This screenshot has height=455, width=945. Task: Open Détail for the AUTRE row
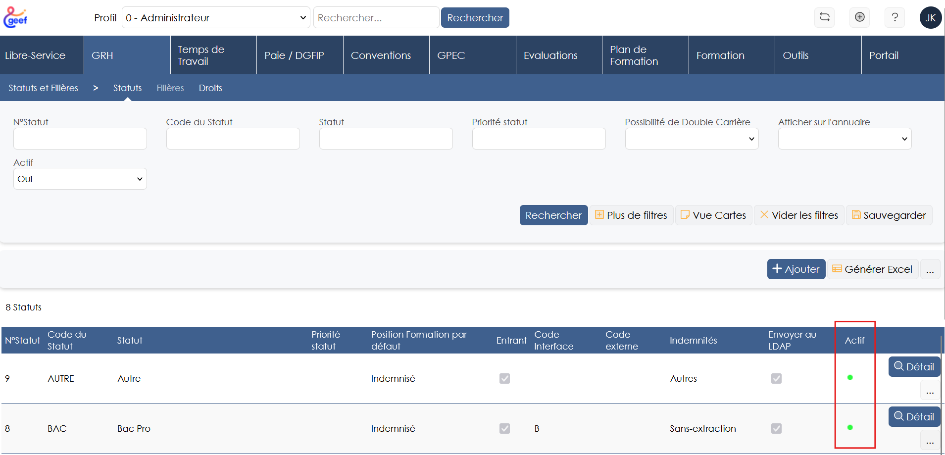tap(914, 366)
